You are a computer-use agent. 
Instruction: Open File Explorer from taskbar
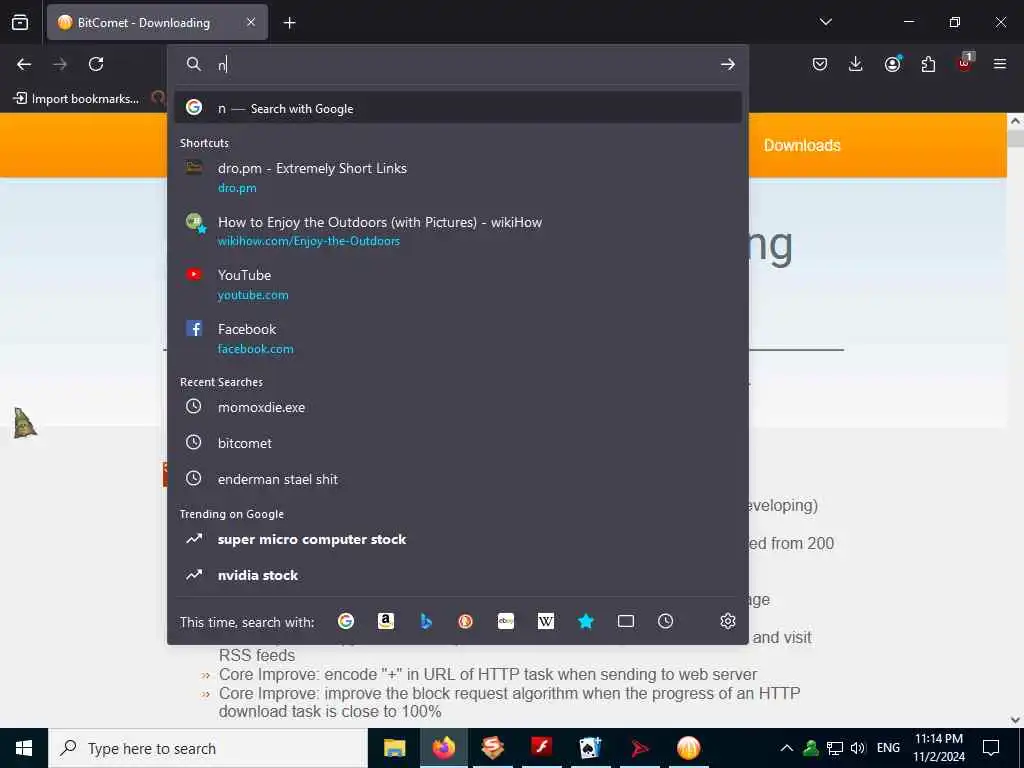click(394, 748)
